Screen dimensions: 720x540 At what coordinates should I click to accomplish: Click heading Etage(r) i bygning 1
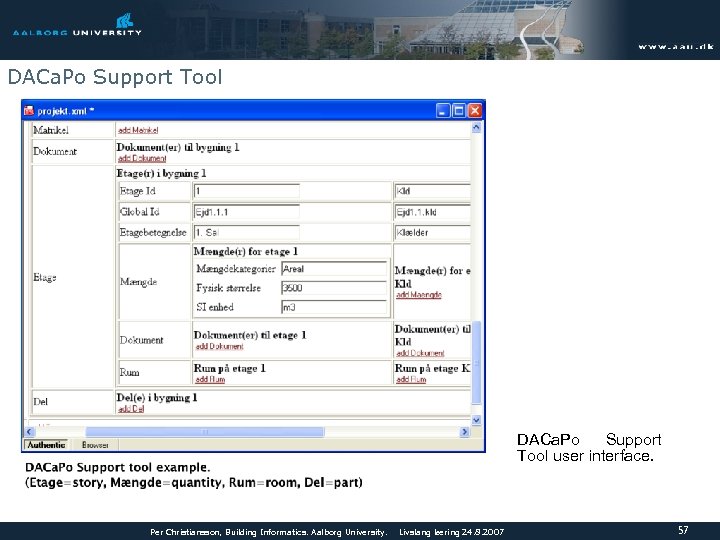click(161, 173)
